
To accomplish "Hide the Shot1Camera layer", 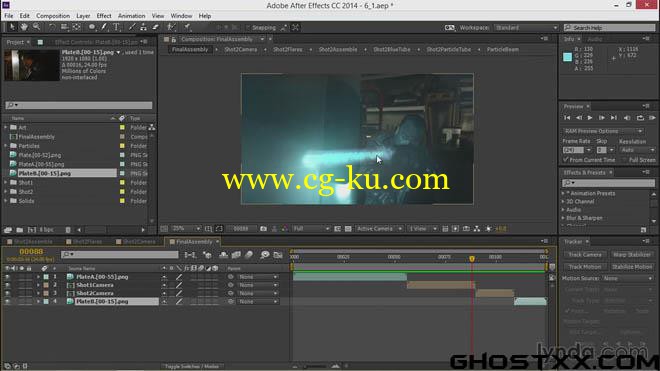I will [7, 285].
